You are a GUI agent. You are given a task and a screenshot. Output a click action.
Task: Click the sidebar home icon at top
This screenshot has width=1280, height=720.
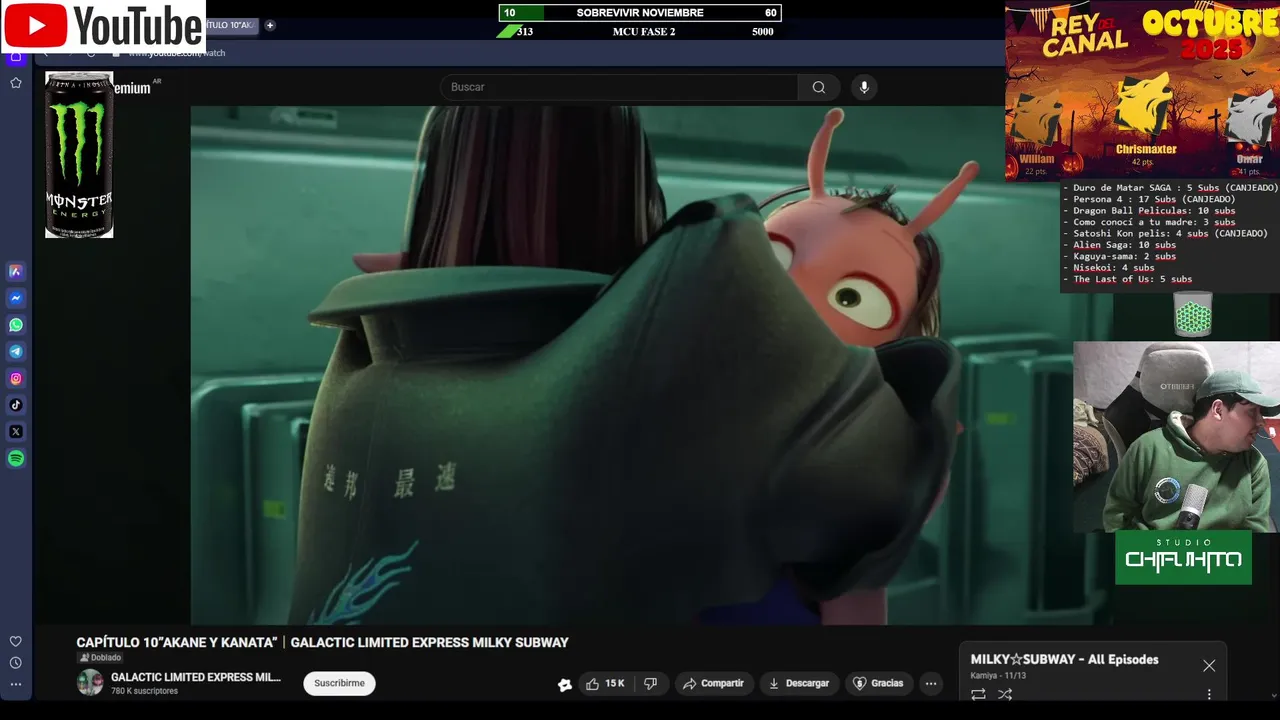(16, 57)
